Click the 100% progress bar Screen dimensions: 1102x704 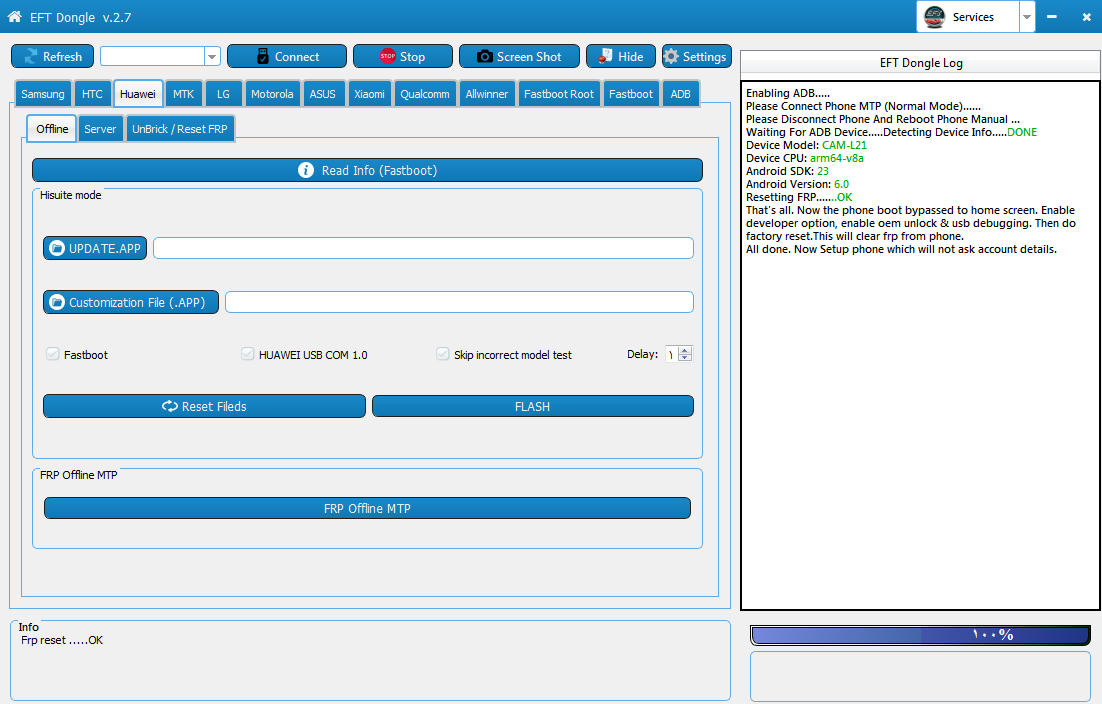(921, 635)
